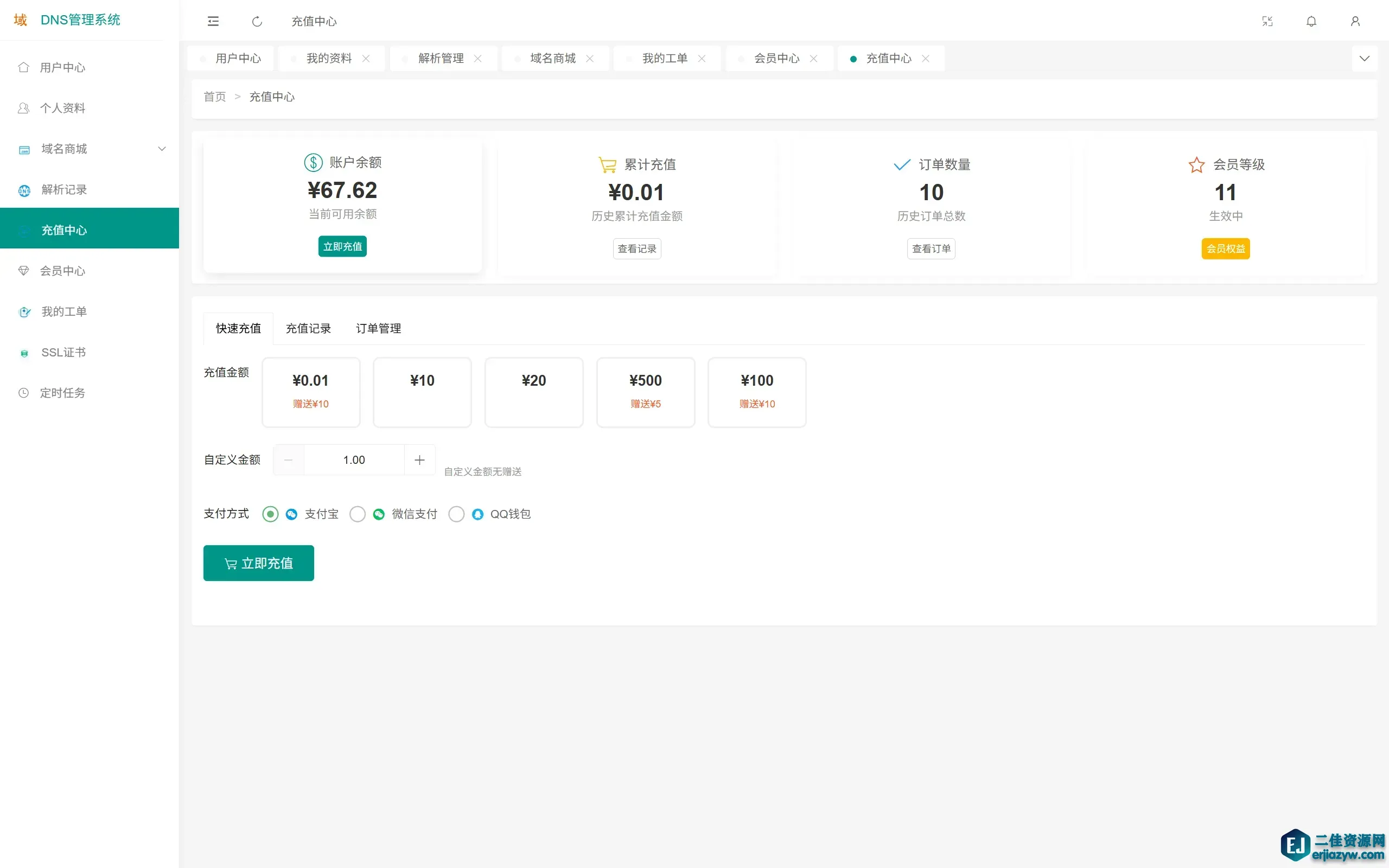Open 解析记录 in the sidebar
The width and height of the screenshot is (1389, 868).
pos(63,189)
